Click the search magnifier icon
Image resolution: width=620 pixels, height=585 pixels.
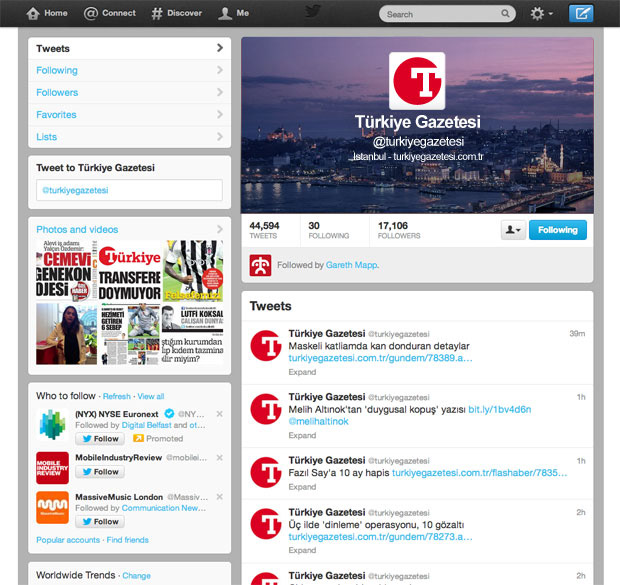coord(505,13)
